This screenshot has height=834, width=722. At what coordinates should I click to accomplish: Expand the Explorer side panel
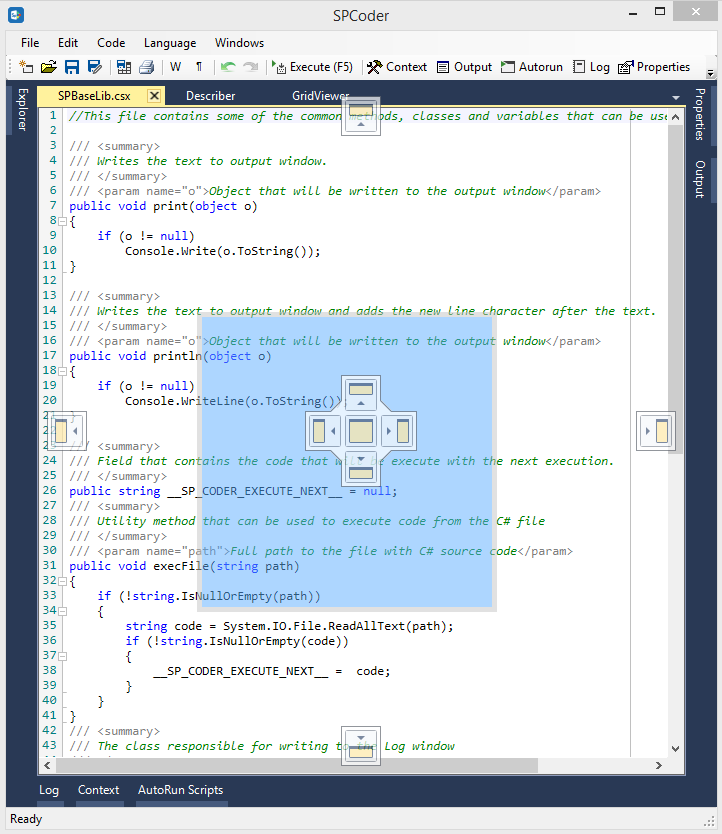coord(22,110)
